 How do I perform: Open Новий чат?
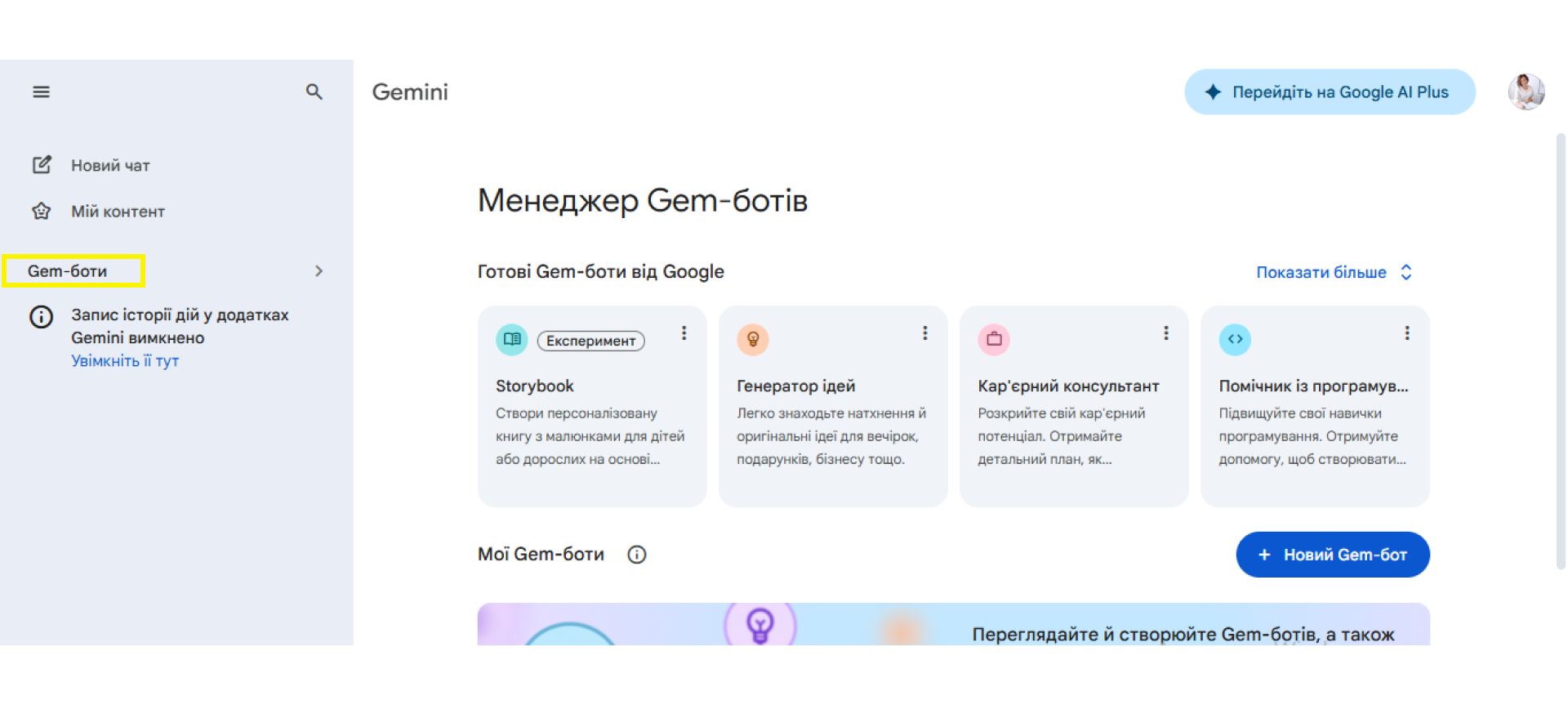[x=110, y=166]
